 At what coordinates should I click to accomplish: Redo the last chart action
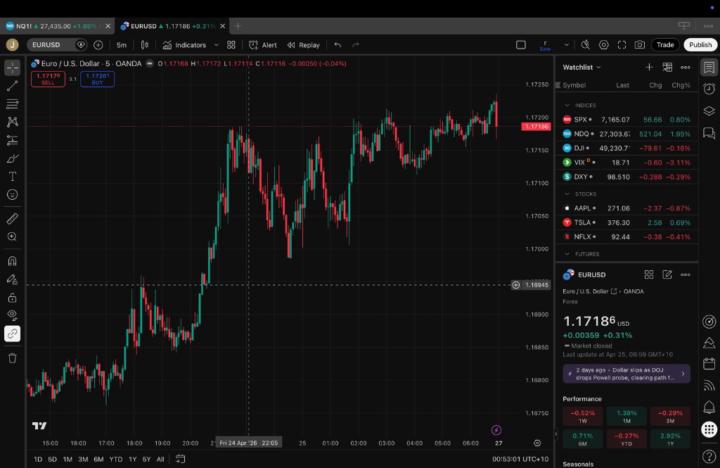(x=355, y=45)
